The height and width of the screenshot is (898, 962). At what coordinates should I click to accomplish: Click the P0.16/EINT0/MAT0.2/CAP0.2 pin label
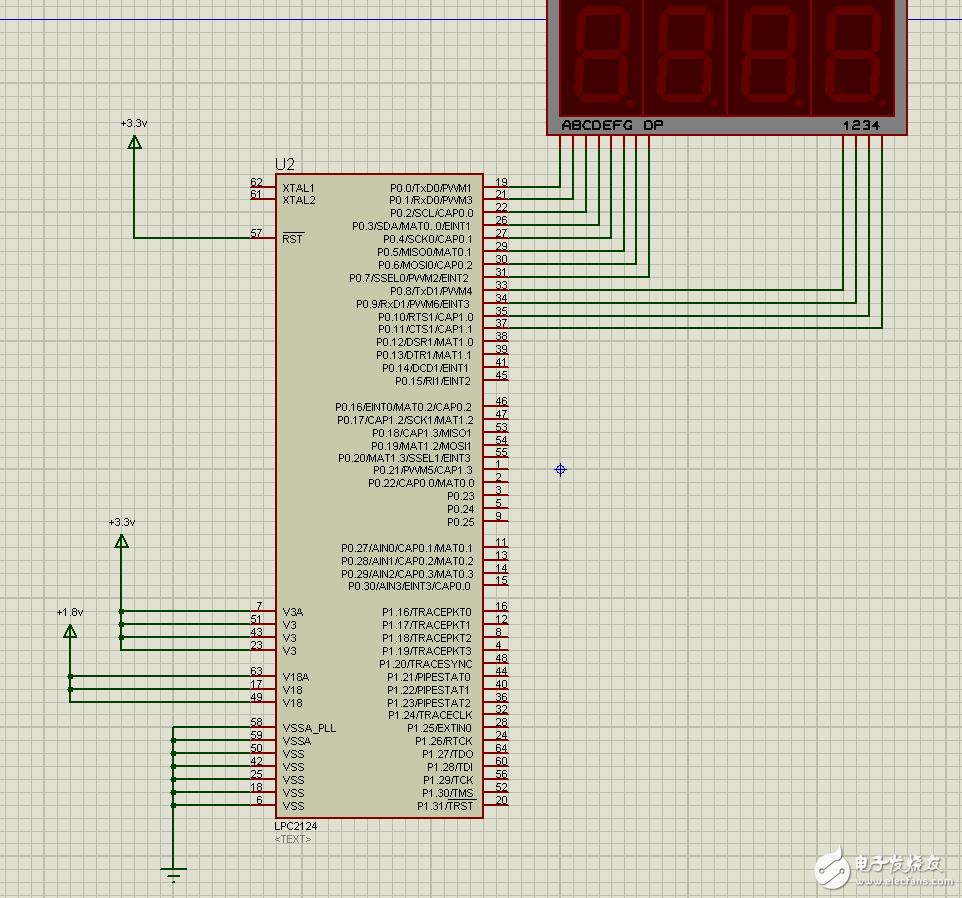coord(404,407)
